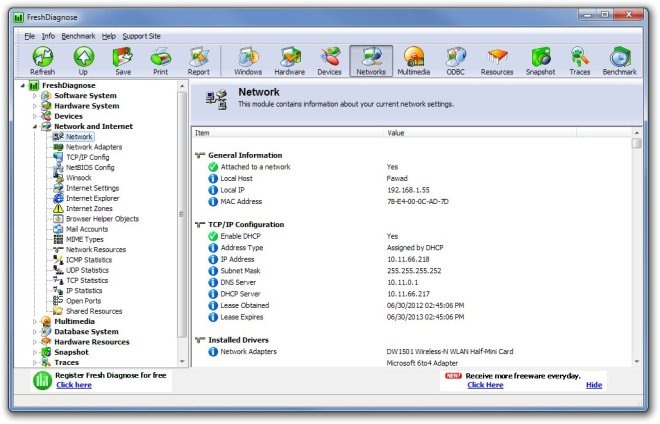Click the Refresh toolbar icon
This screenshot has height=424, width=660.
pos(43,61)
